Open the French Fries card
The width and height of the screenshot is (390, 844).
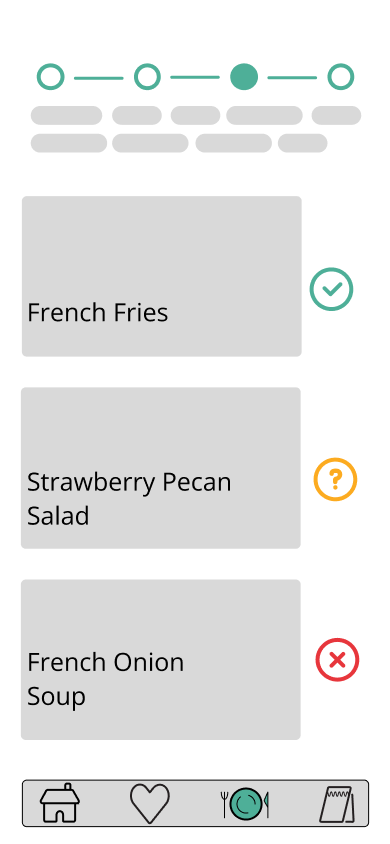pos(161,276)
